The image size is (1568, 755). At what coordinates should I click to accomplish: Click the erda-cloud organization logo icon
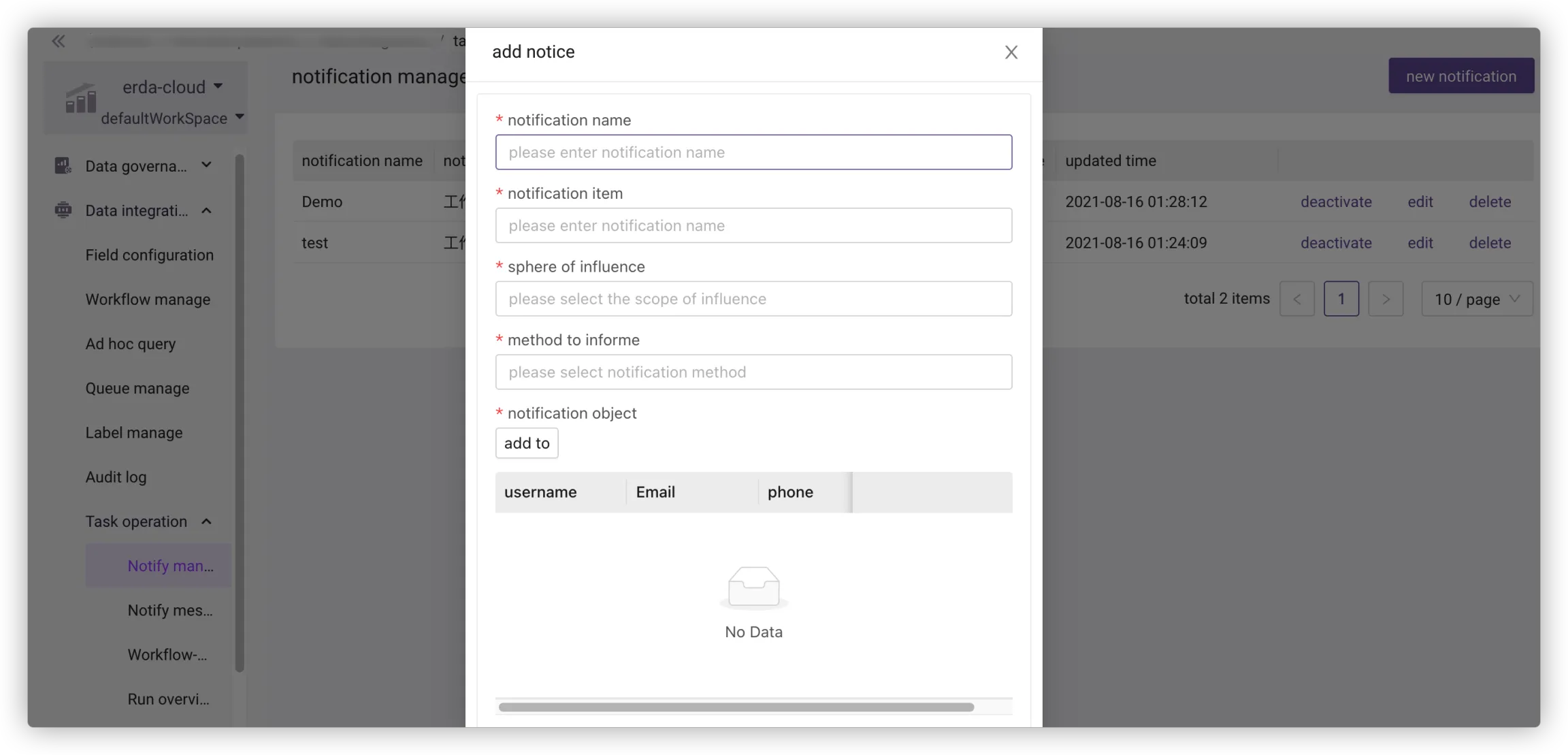[80, 98]
